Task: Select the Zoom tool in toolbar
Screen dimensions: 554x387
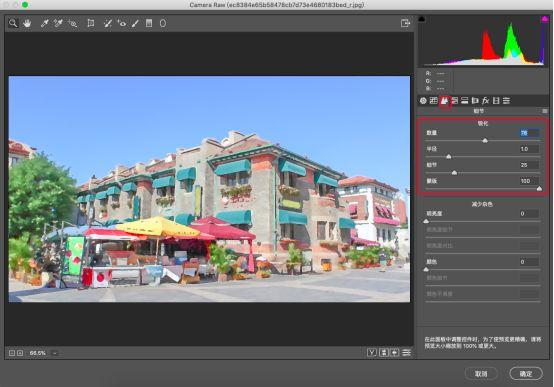Action: (13, 23)
